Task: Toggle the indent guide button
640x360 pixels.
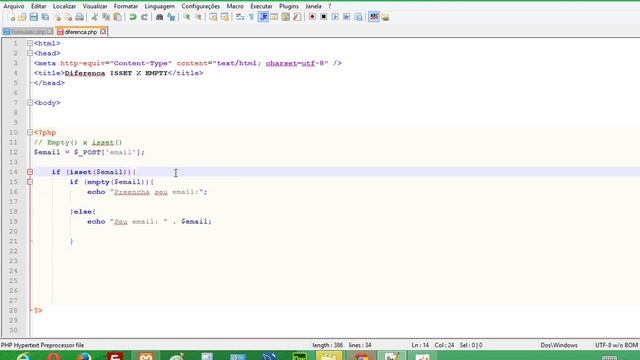Action: [263, 17]
